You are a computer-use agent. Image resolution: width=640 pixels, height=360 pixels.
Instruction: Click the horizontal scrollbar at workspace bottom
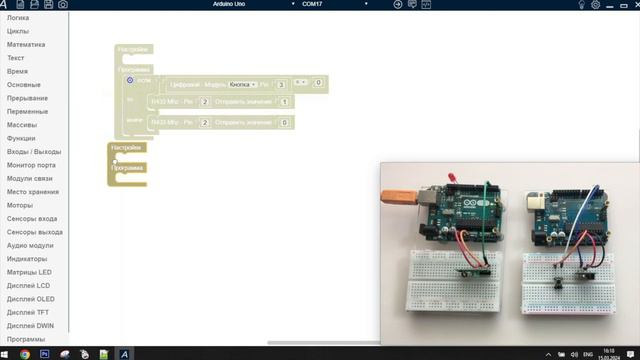[323, 343]
